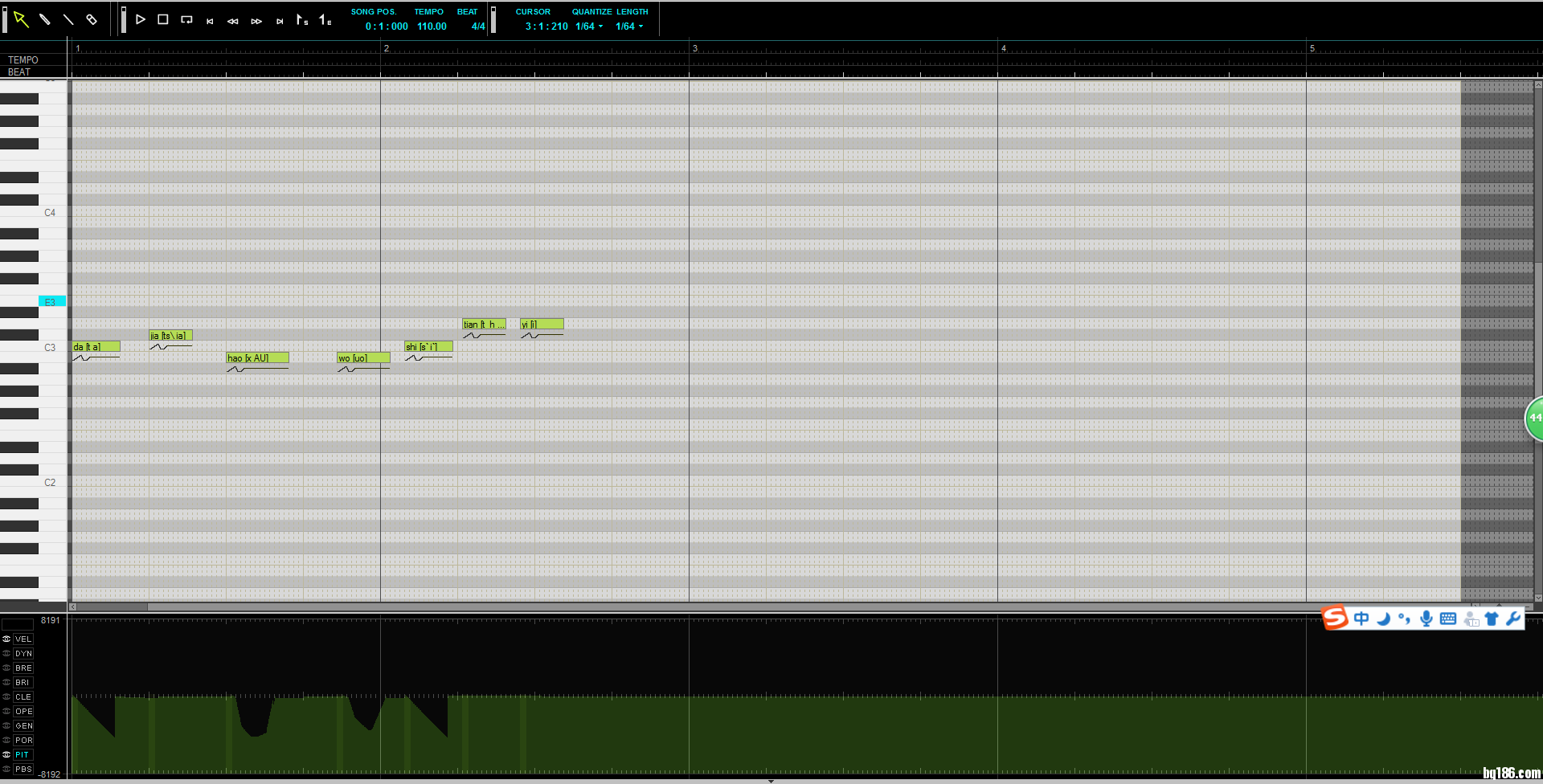Click the cursor position 3:1:210
Screen dimensions: 1543x784
[x=546, y=27]
